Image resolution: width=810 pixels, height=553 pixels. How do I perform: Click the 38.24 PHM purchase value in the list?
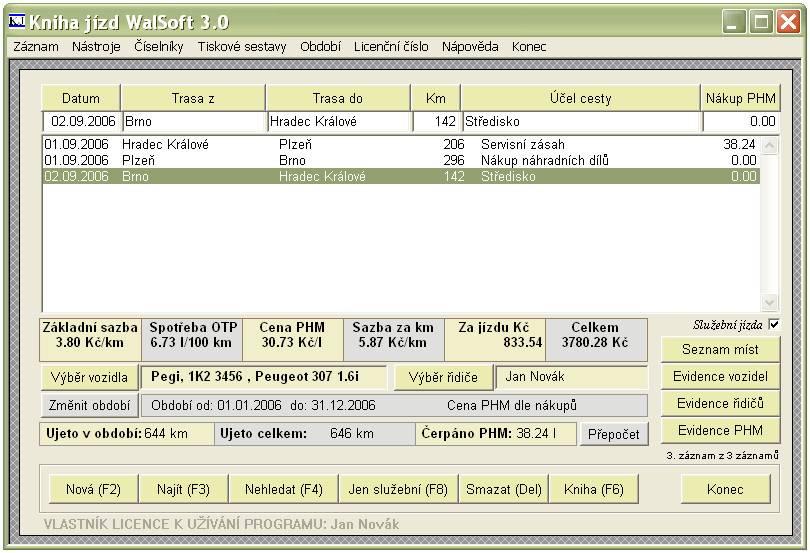coord(739,144)
